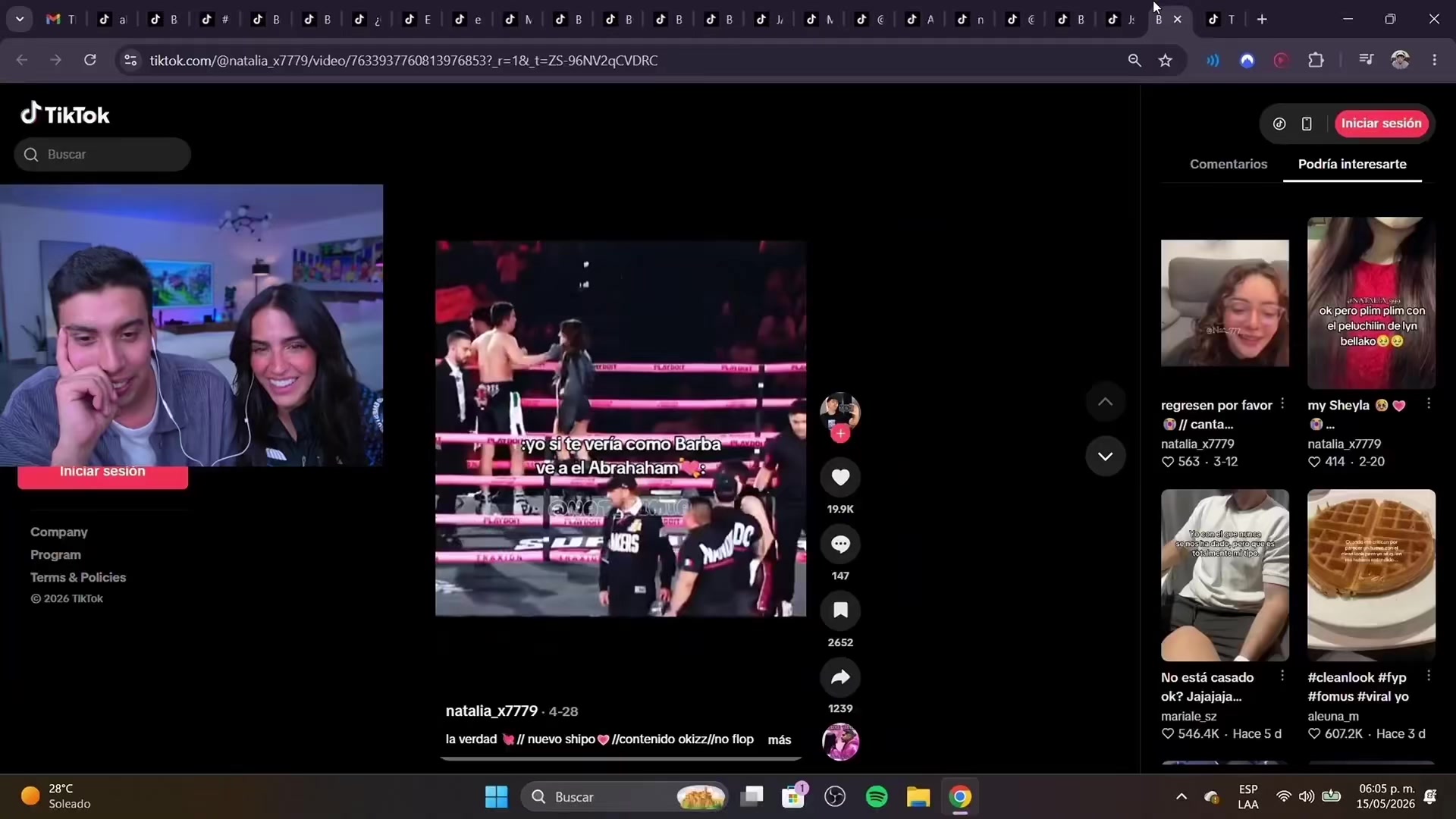Open Microsoft Store from the taskbar

pyautogui.click(x=793, y=797)
